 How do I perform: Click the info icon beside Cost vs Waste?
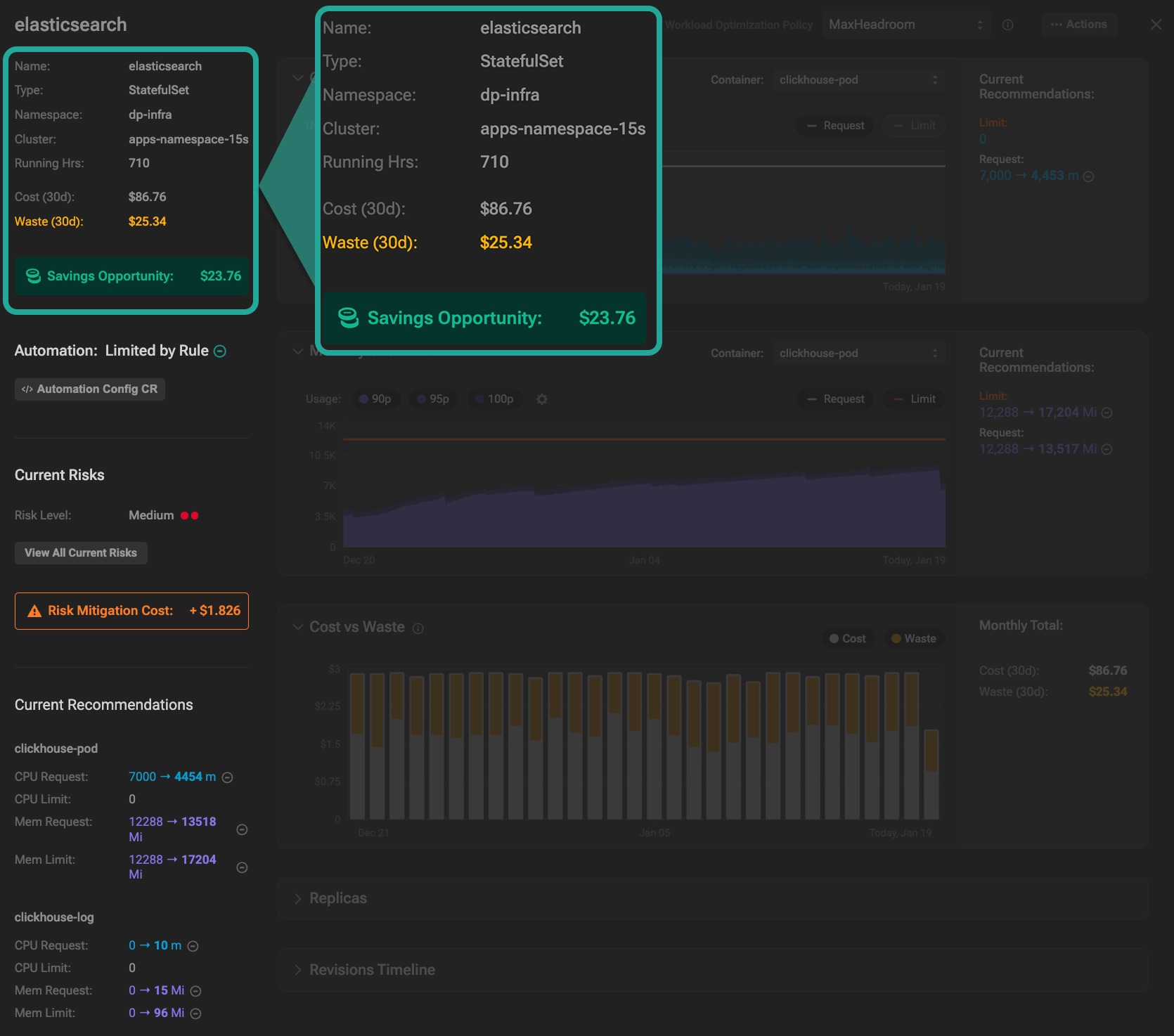point(418,628)
